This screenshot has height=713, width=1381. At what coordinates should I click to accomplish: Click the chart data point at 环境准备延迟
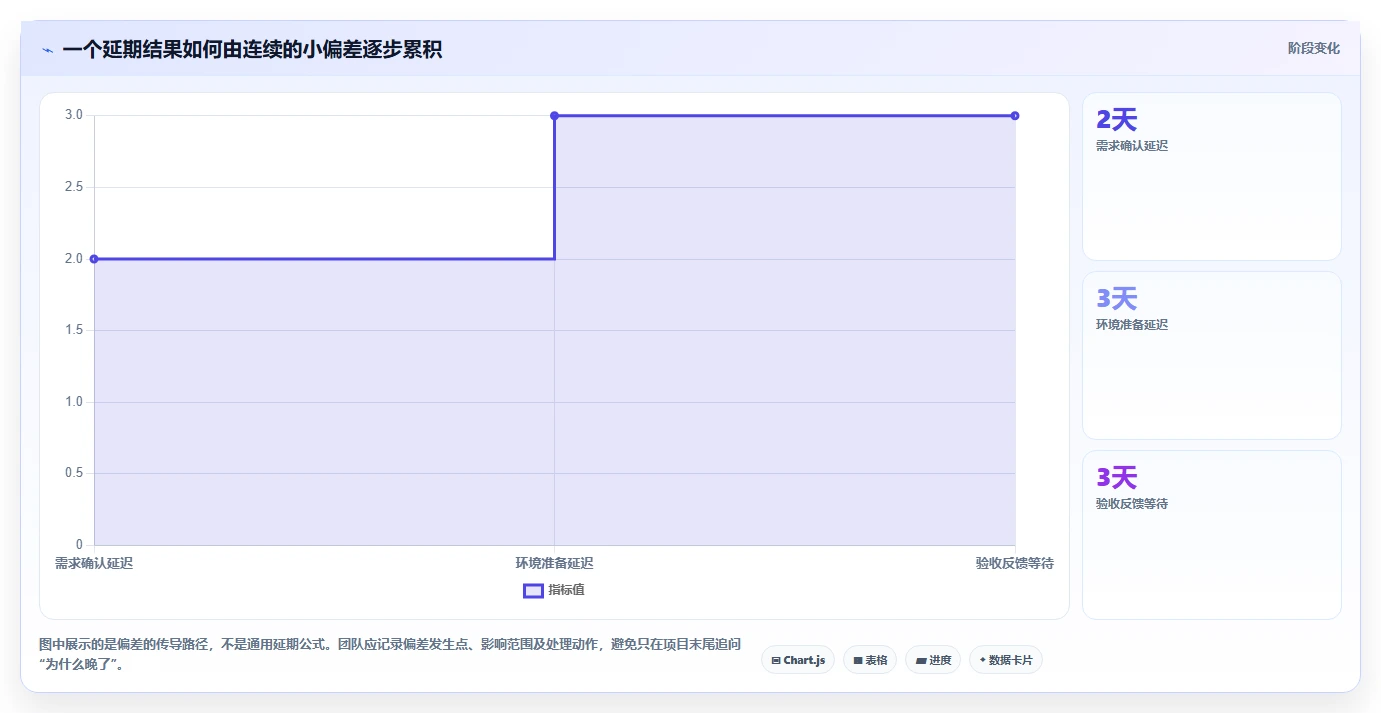pyautogui.click(x=554, y=116)
